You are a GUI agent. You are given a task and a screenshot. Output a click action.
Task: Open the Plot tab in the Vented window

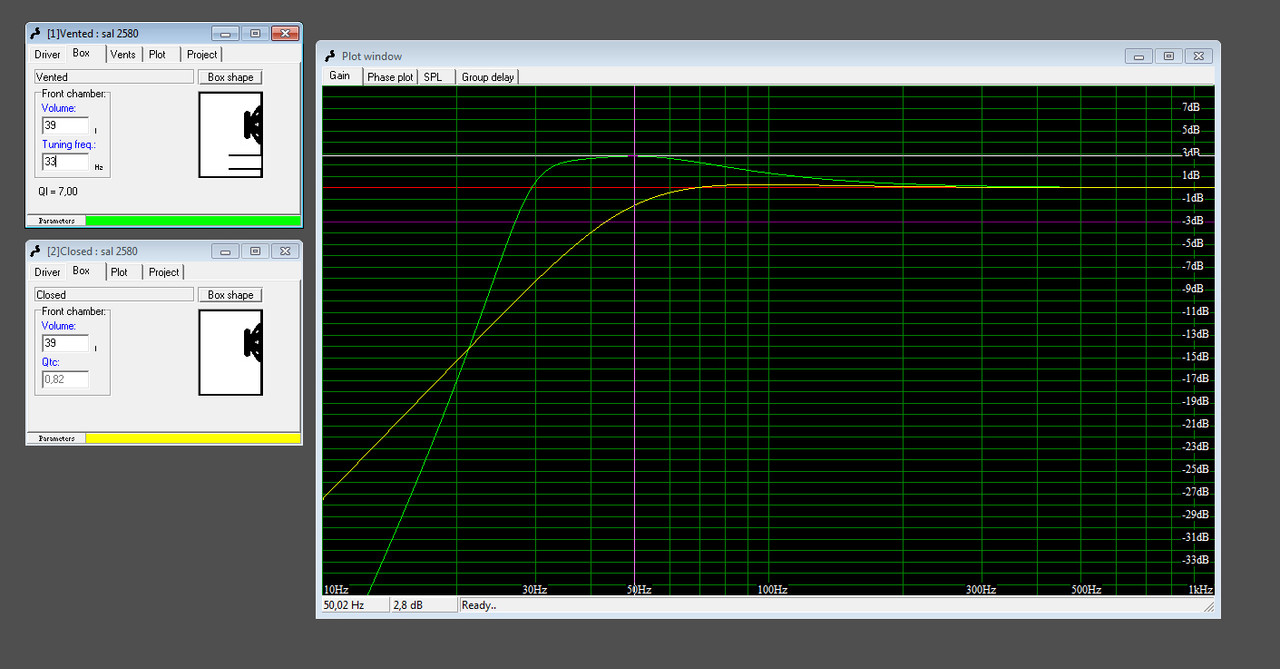coord(158,54)
